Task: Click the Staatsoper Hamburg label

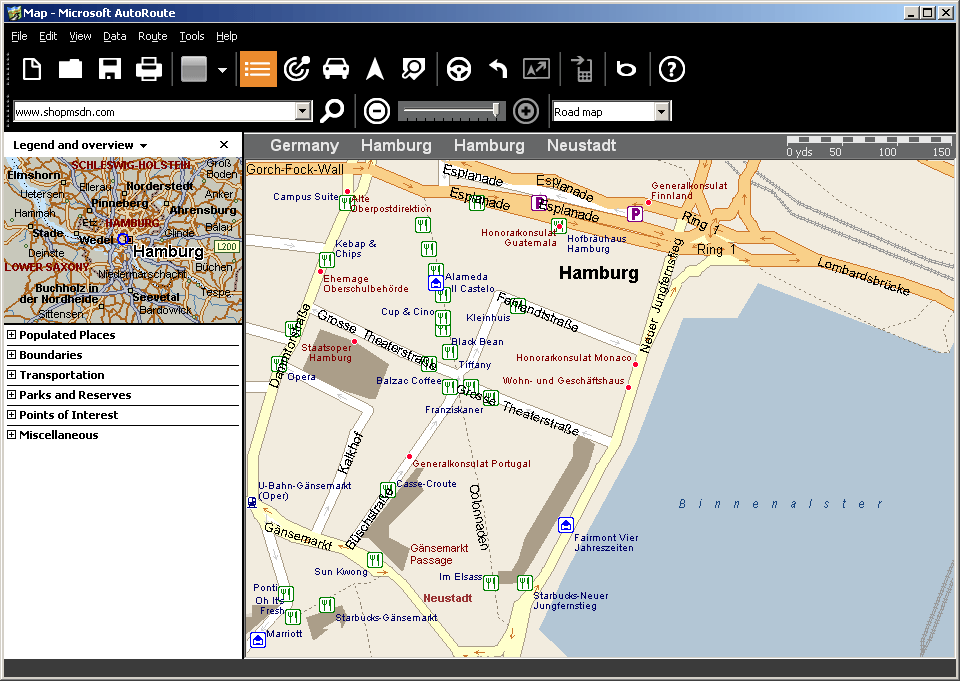Action: 327,353
